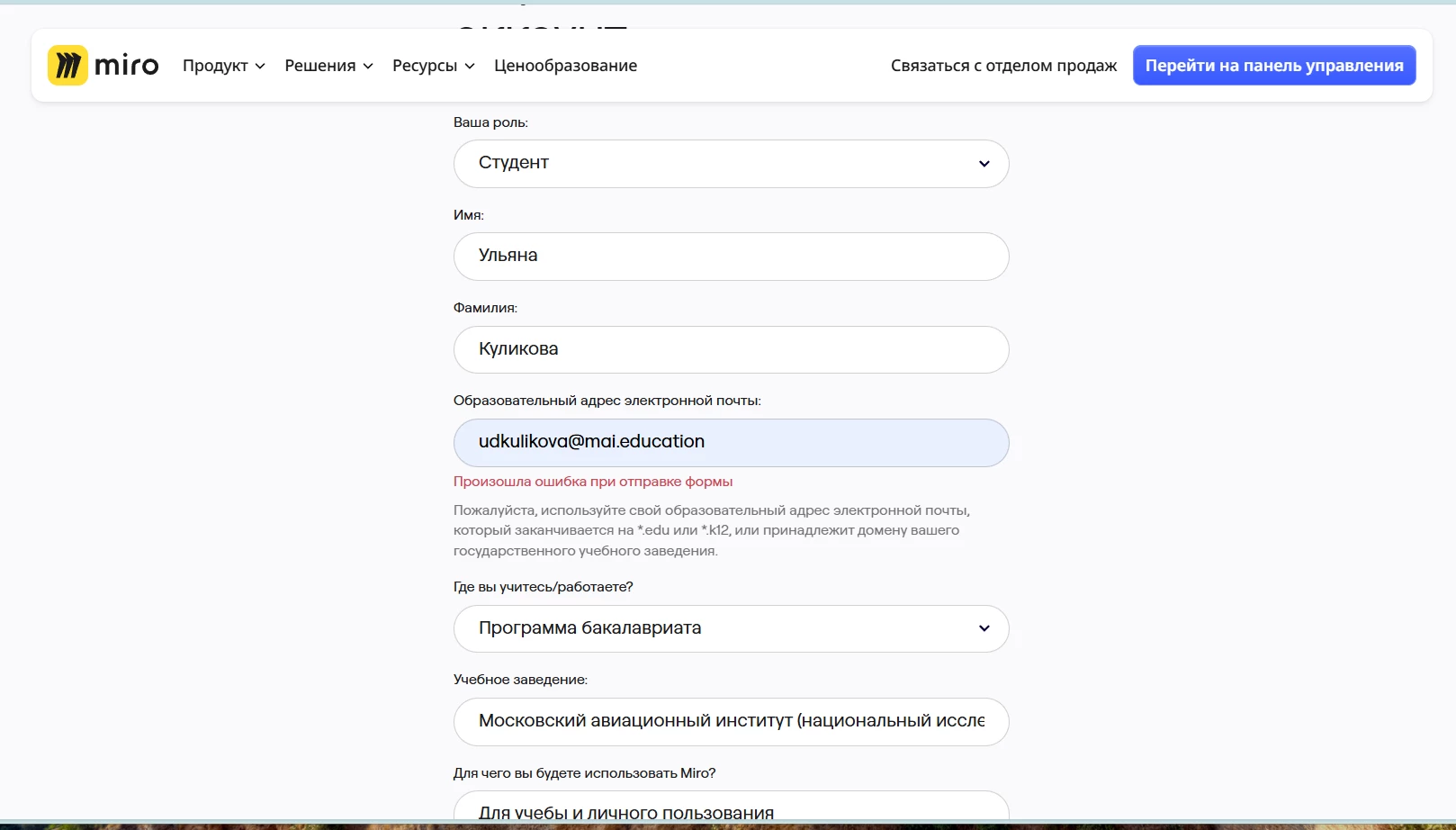Open the Для чего вы будете использовать Miro dropdown

tap(731, 807)
